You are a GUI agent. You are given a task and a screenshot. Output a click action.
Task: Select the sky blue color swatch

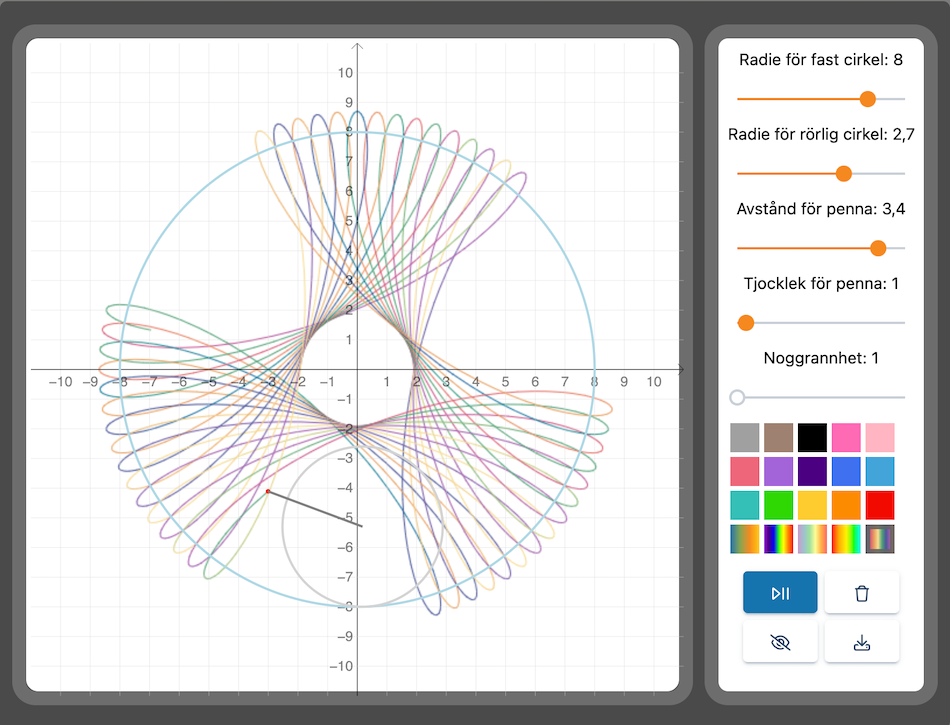[880, 471]
